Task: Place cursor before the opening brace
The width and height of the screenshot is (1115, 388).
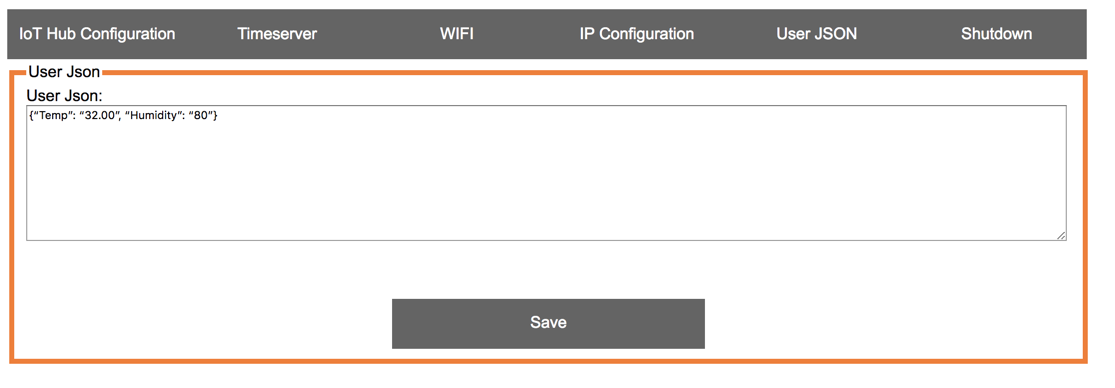Action: pyautogui.click(x=29, y=115)
